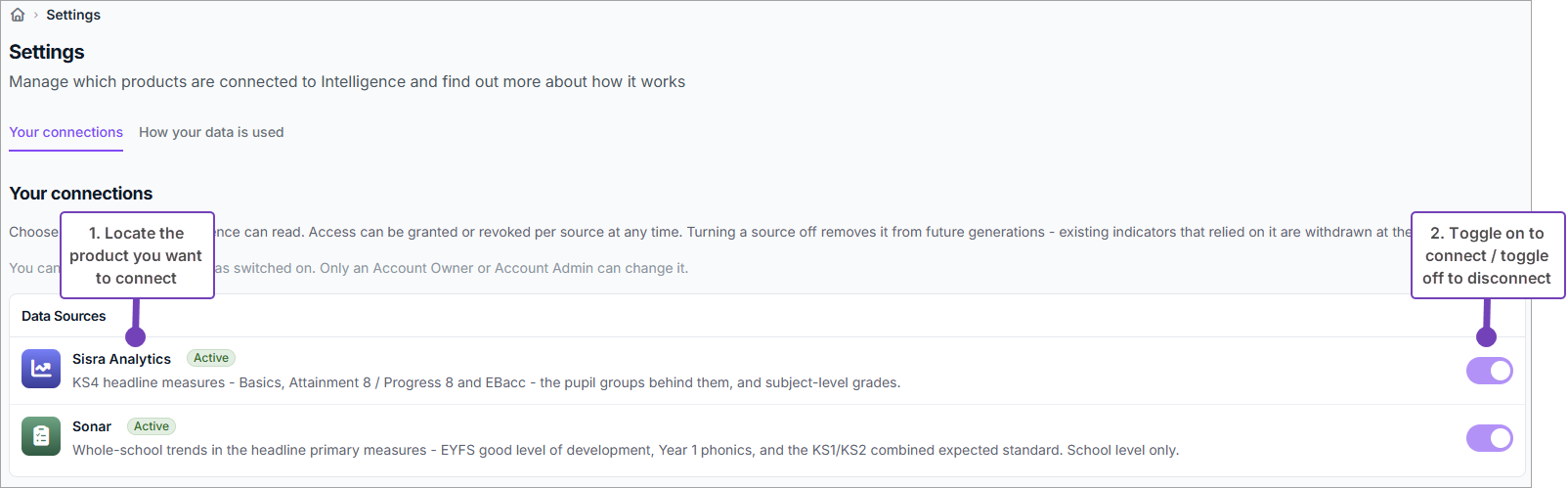Select the Your connections tab
Screen dimensions: 1568x488
pos(66,132)
